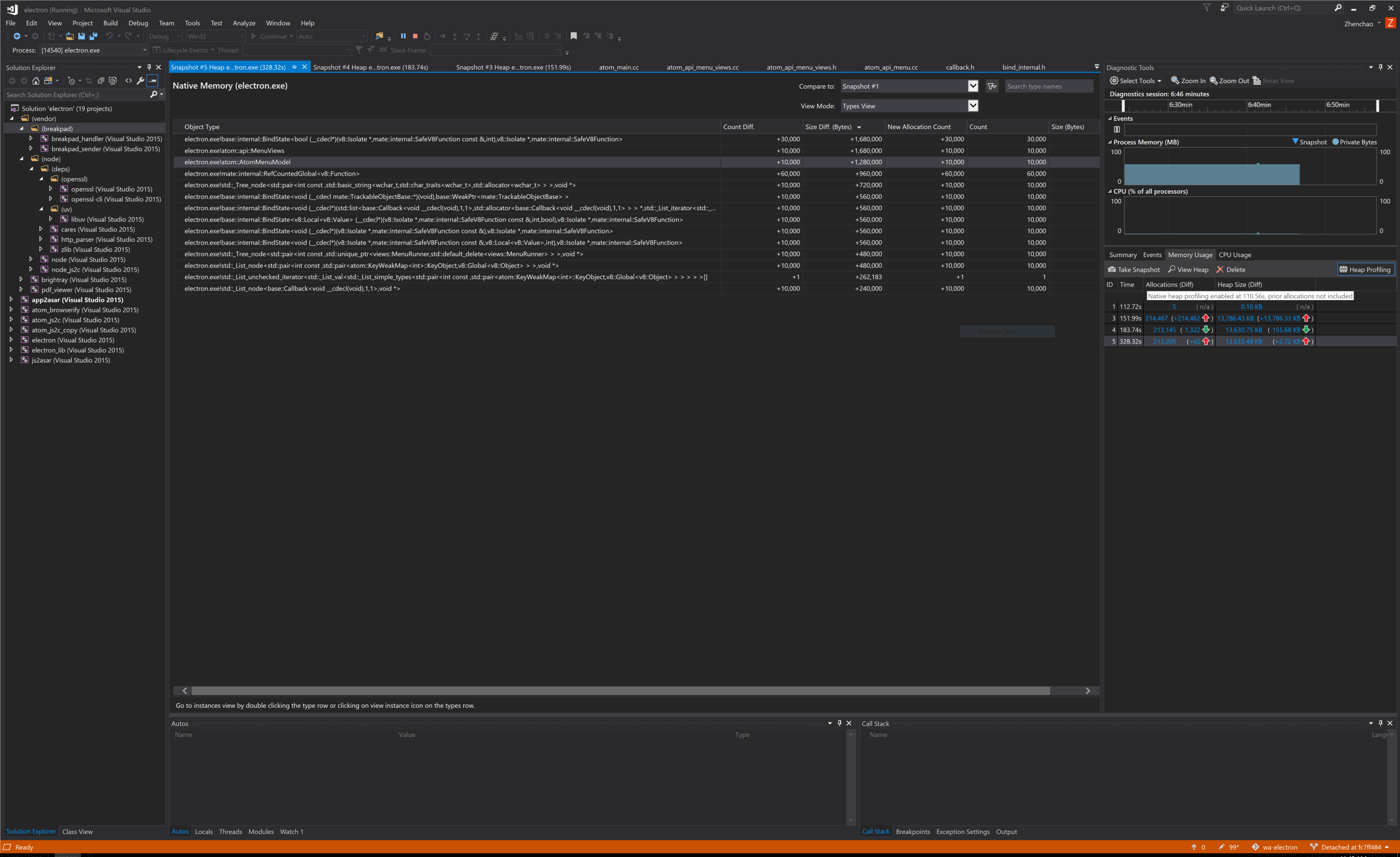Click the right timeline selection handle

coord(1377,106)
